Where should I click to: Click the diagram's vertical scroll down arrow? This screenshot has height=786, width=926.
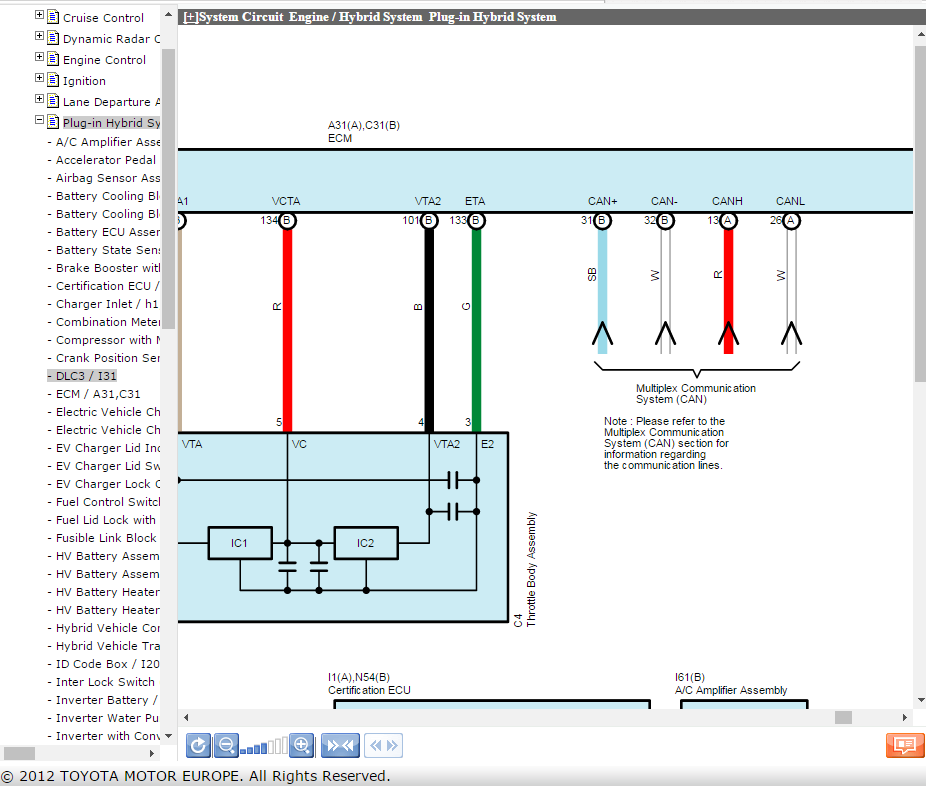point(920,701)
